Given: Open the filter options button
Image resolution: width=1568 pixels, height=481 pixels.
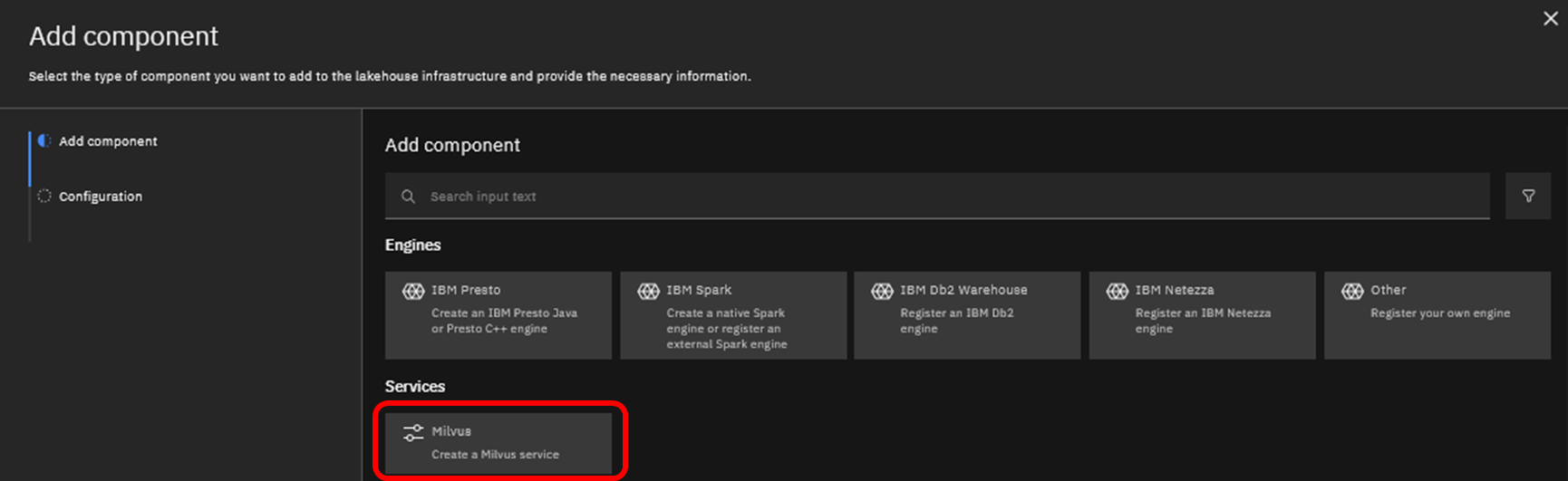Looking at the screenshot, I should [x=1528, y=196].
